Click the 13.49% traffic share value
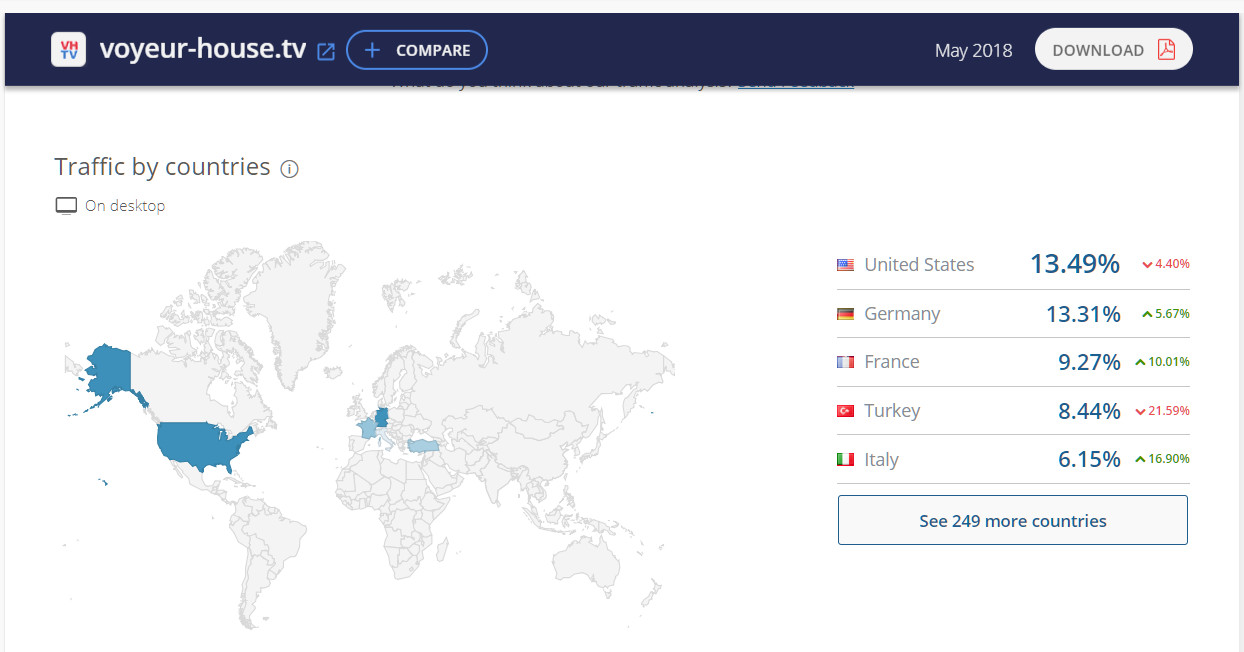Viewport: 1244px width, 652px height. click(x=1075, y=264)
